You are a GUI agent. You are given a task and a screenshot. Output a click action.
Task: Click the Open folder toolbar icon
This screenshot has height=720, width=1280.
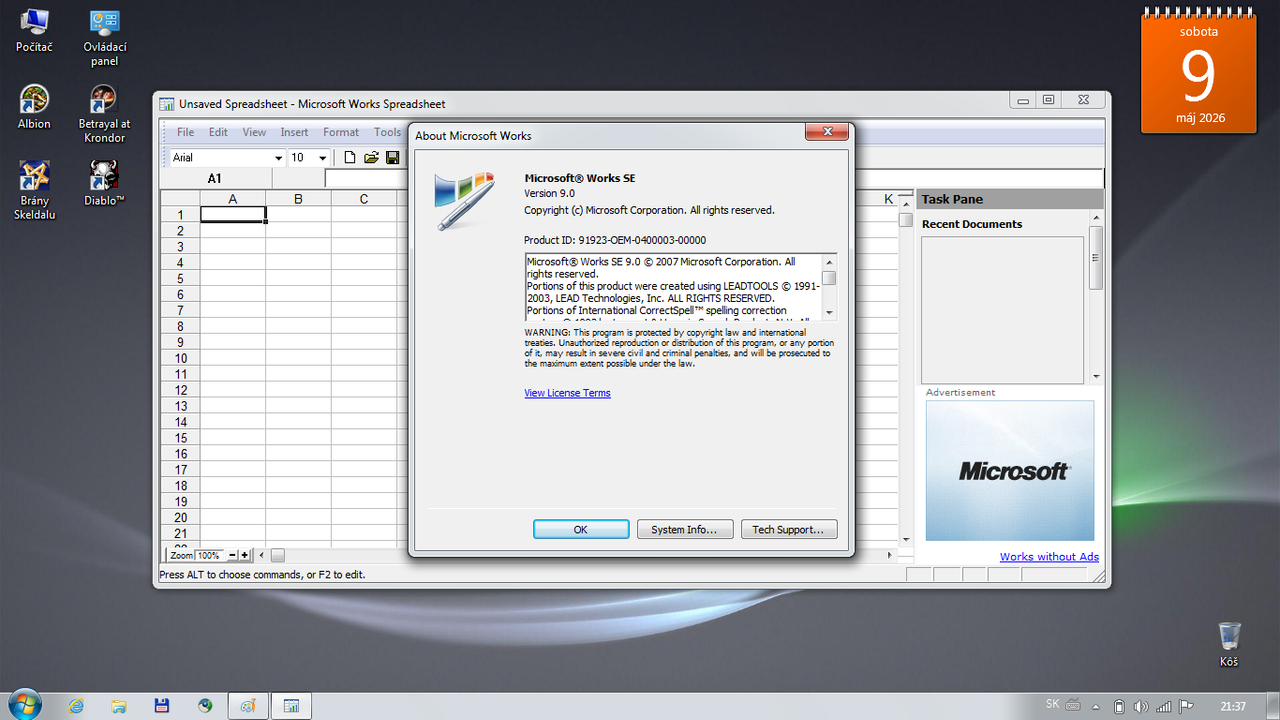(x=371, y=158)
